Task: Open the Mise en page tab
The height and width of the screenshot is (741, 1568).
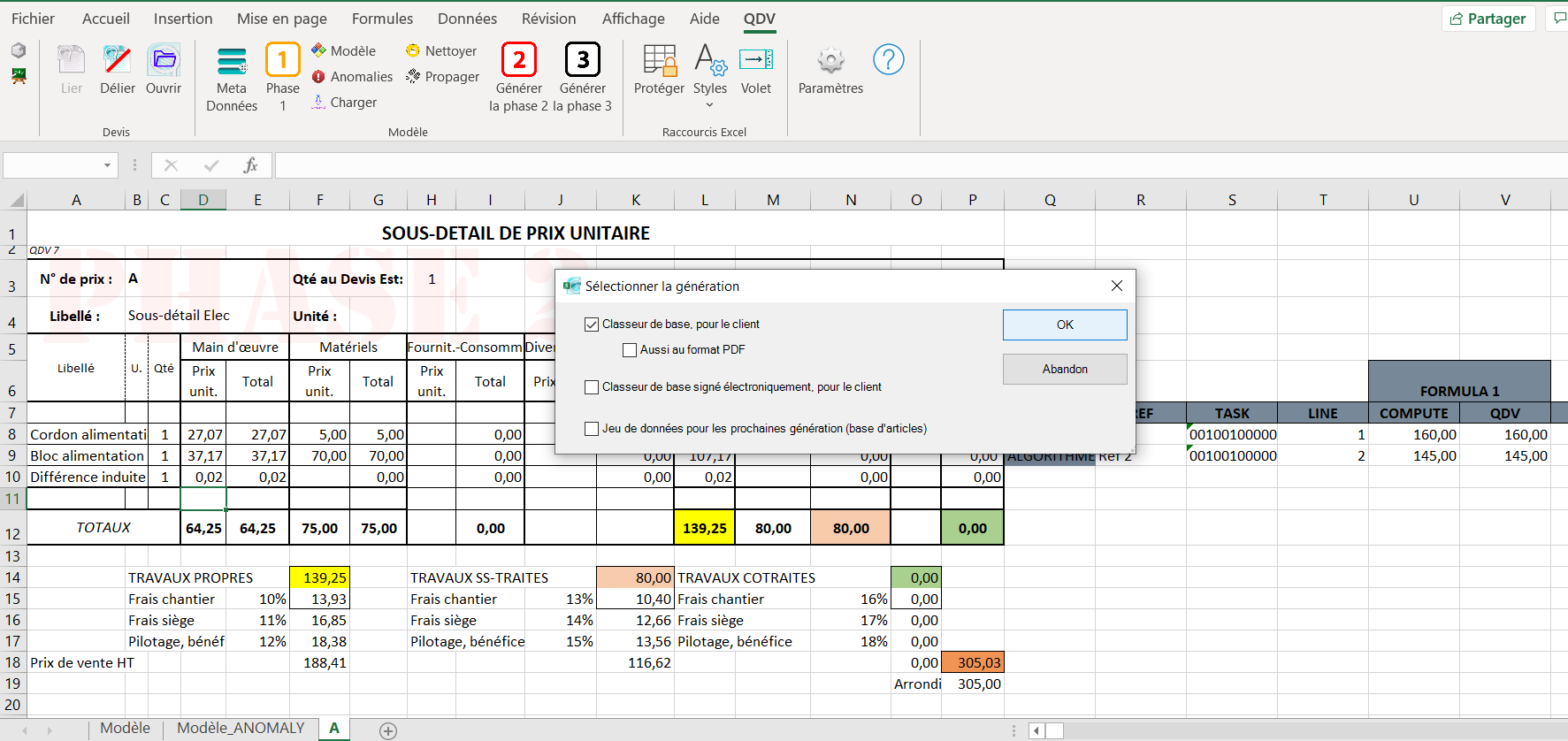Action: [282, 19]
